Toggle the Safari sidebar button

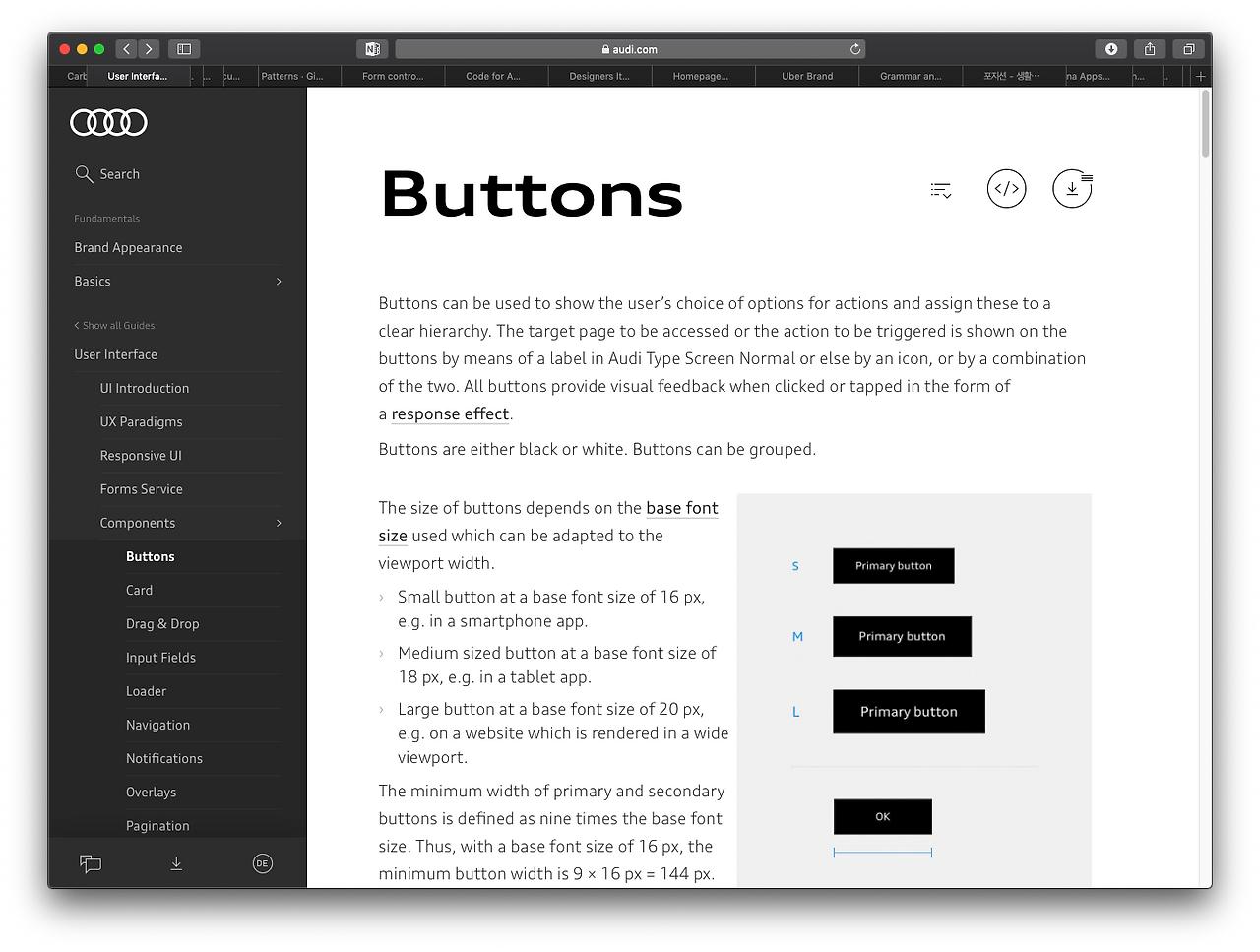click(x=184, y=49)
